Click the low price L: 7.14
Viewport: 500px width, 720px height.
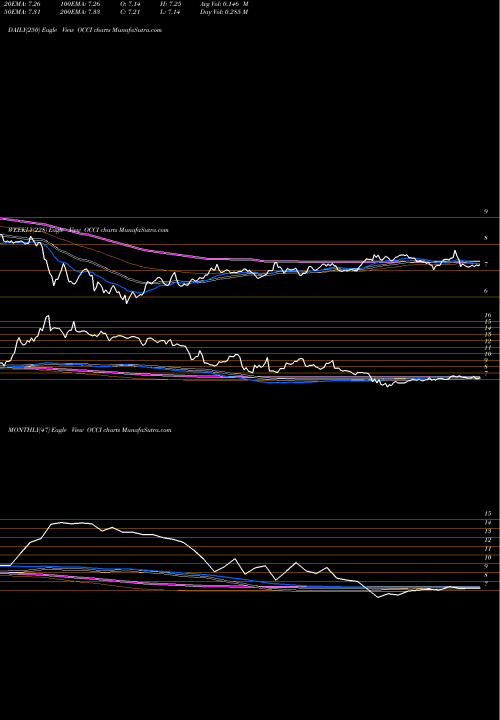169,12
